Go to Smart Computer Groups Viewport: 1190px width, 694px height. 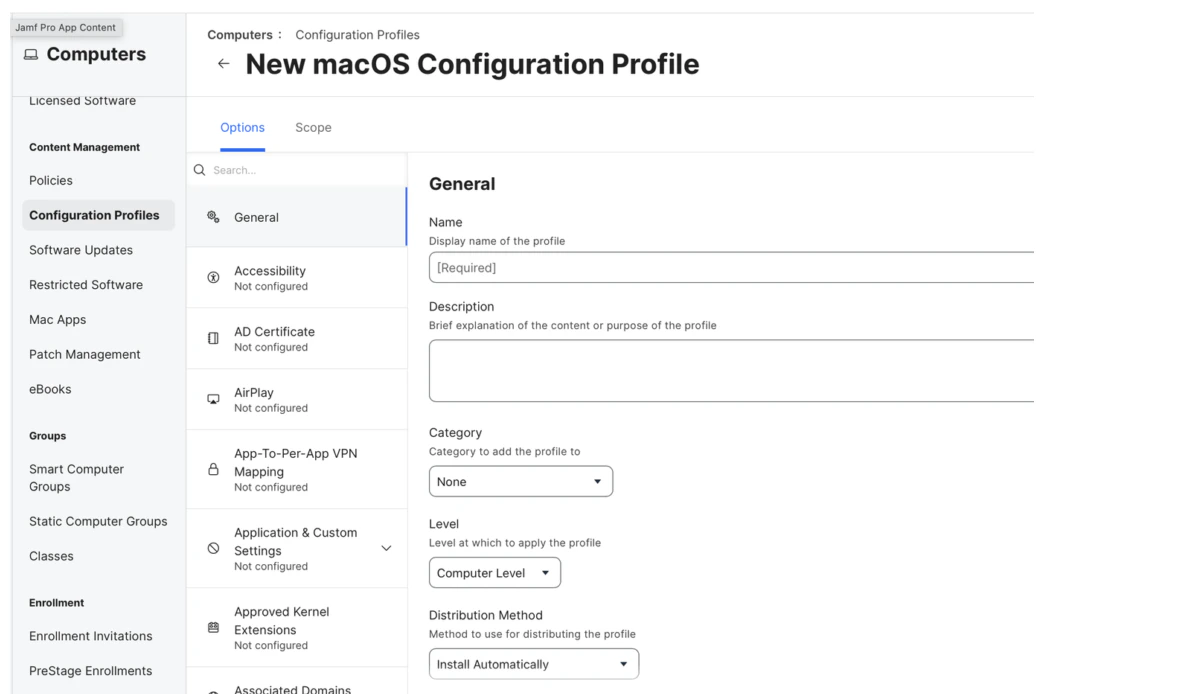click(77, 478)
